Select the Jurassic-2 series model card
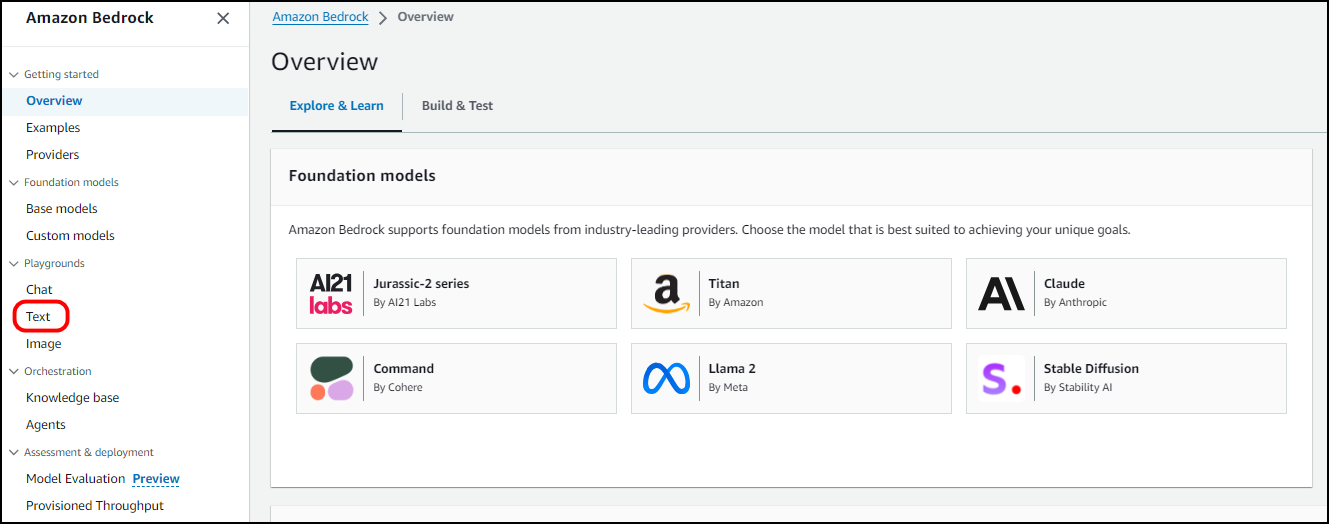The image size is (1329, 524). coord(456,293)
